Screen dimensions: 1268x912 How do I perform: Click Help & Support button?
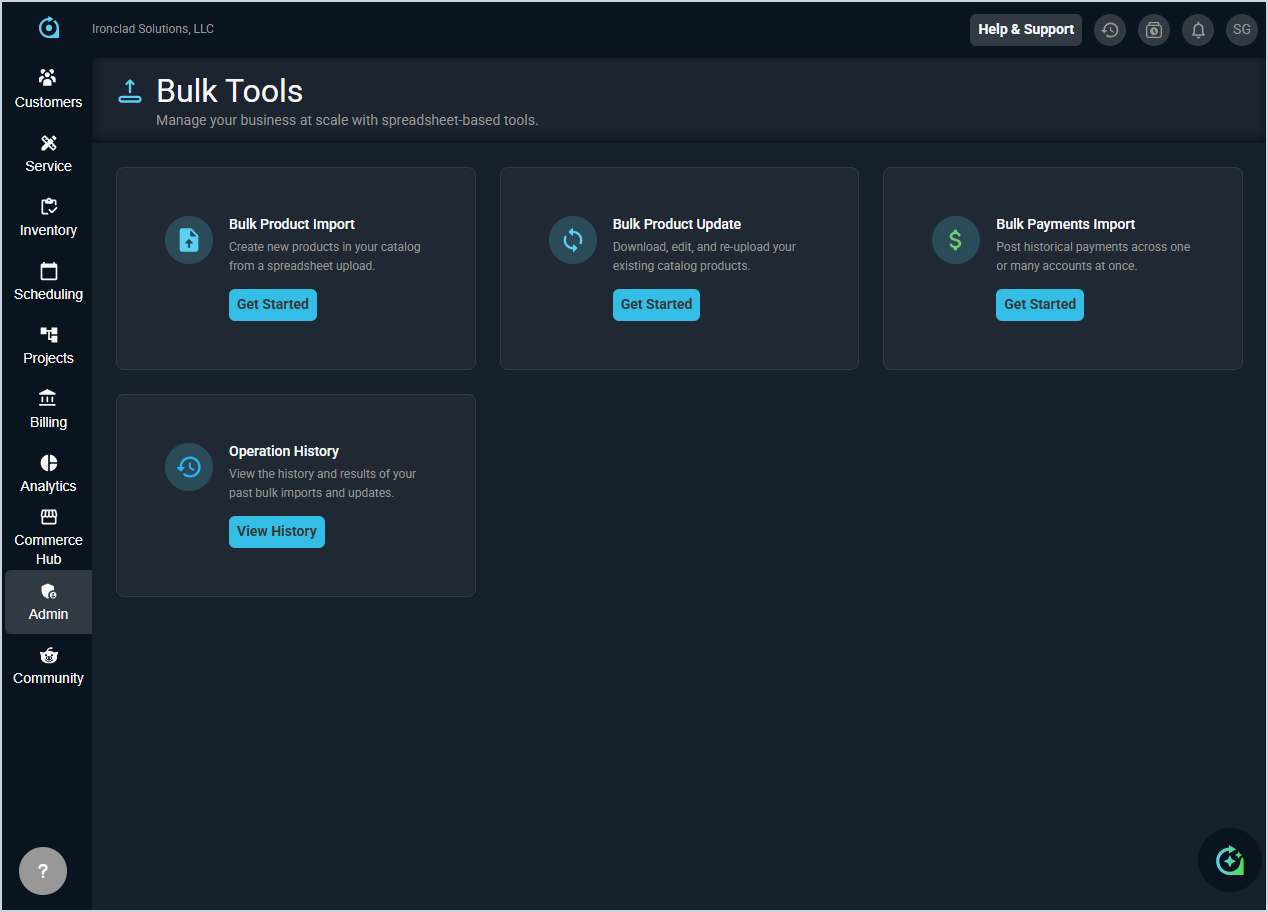tap(1025, 30)
